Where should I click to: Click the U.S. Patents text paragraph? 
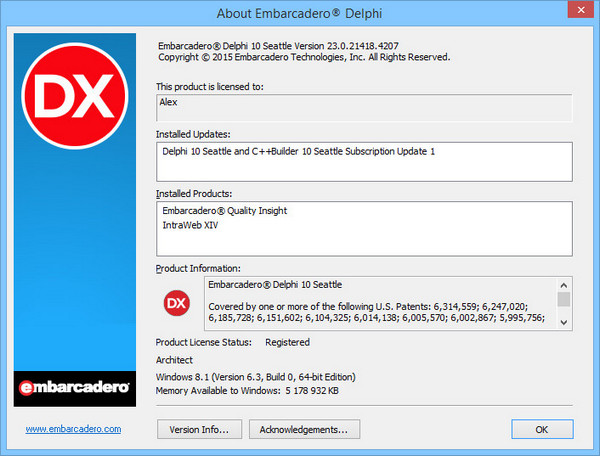click(x=380, y=310)
